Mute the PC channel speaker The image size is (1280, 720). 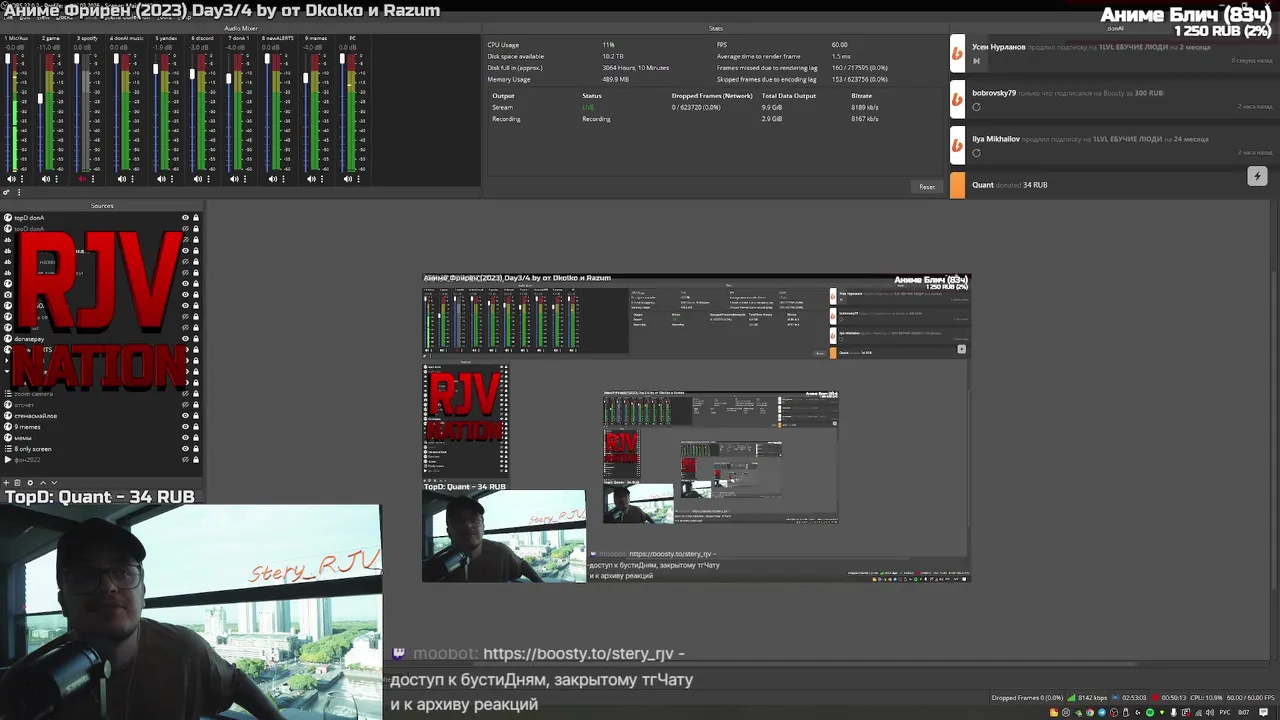[x=348, y=179]
